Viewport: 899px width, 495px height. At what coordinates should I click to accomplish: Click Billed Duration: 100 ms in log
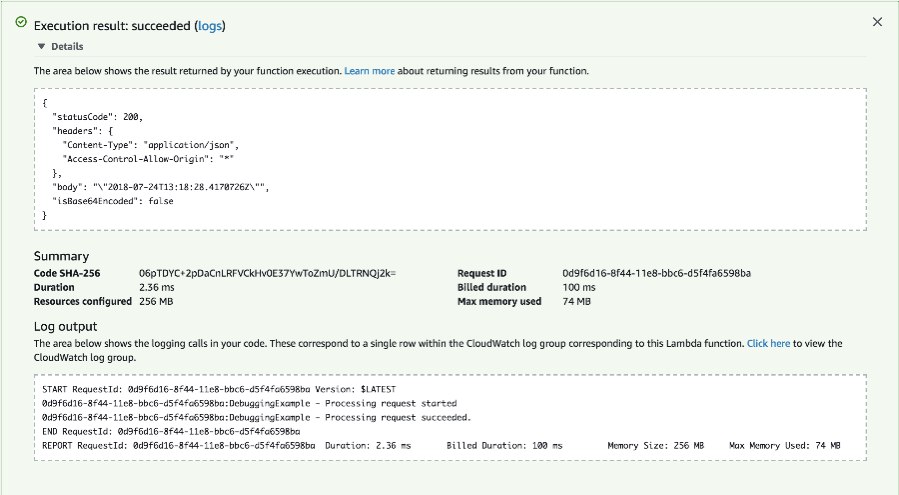pos(505,446)
